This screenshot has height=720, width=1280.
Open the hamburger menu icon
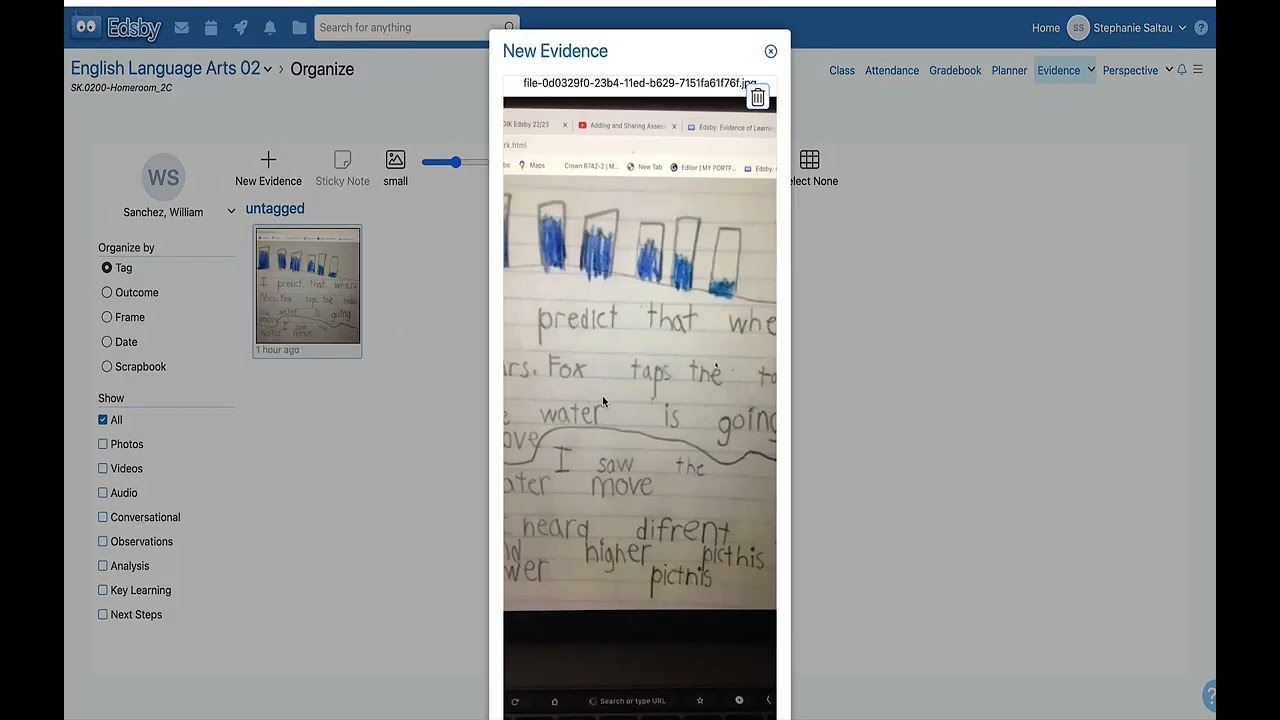(x=1198, y=70)
